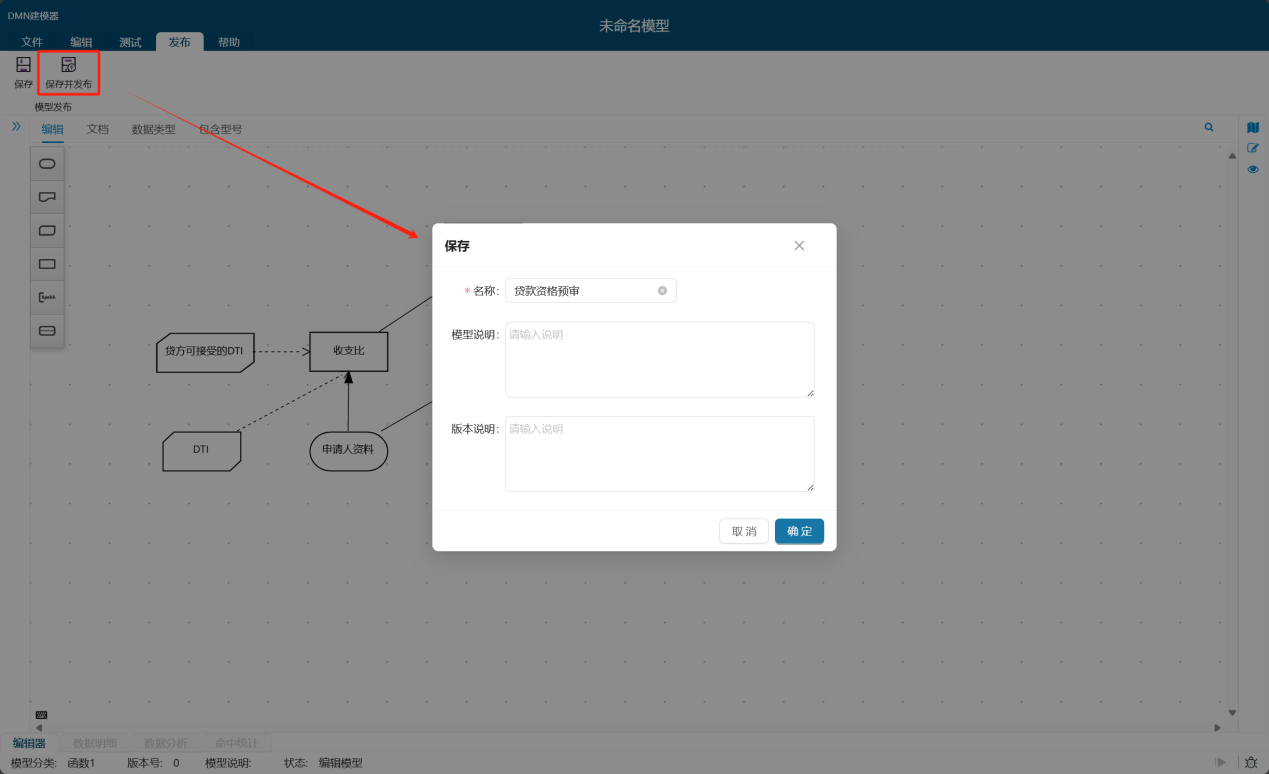This screenshot has height=774, width=1269.
Task: Click the run play icon in status bar
Action: [1221, 762]
